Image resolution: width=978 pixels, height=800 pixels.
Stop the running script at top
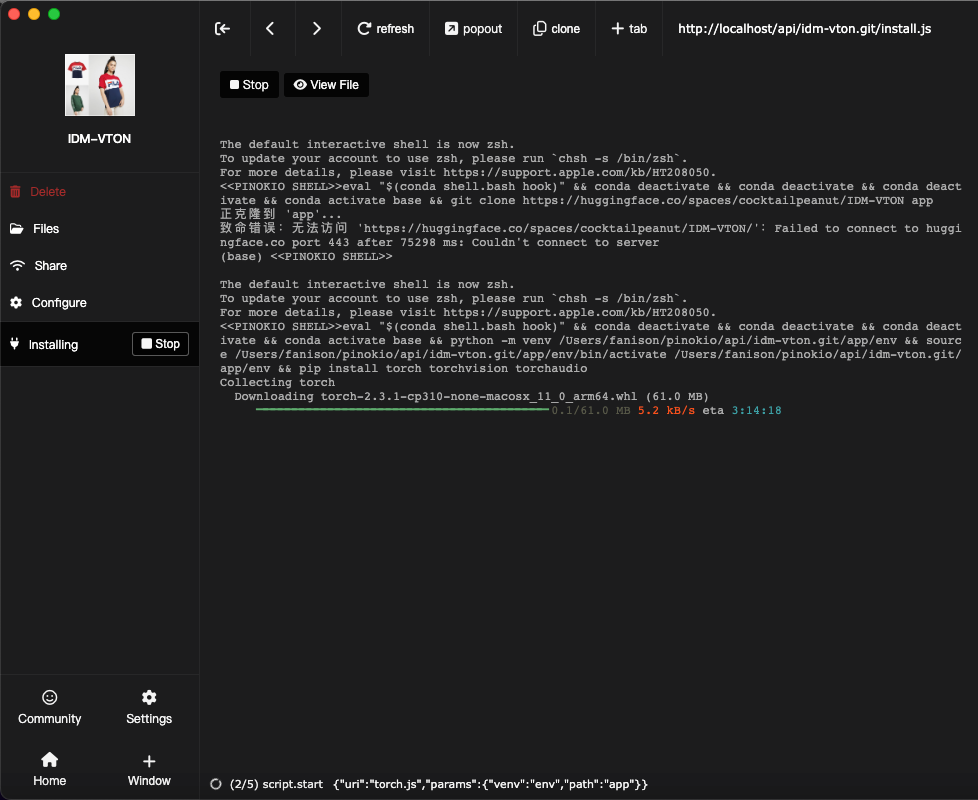[249, 85]
